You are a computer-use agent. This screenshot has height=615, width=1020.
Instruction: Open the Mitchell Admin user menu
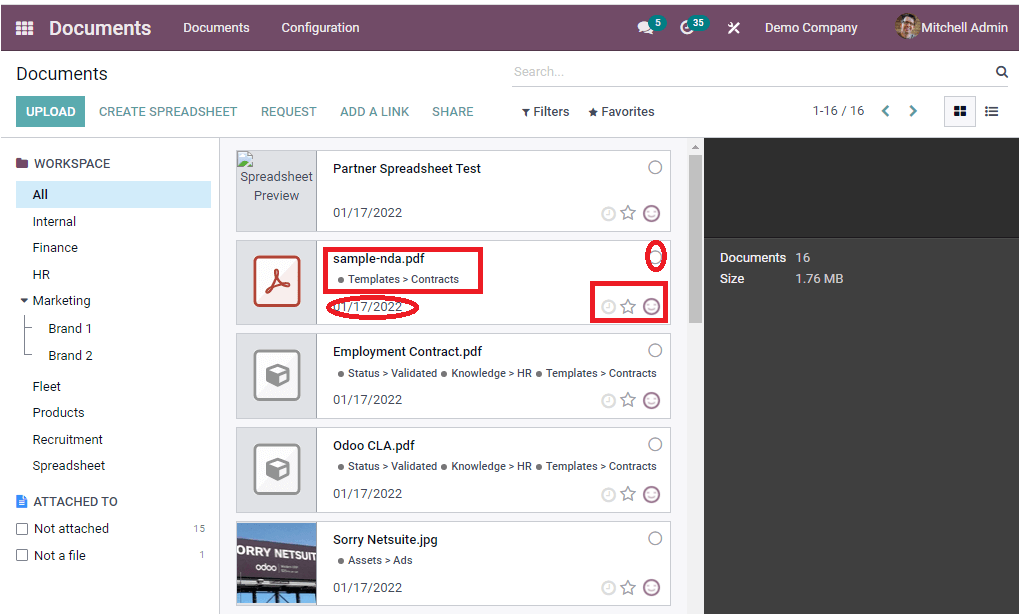[951, 27]
